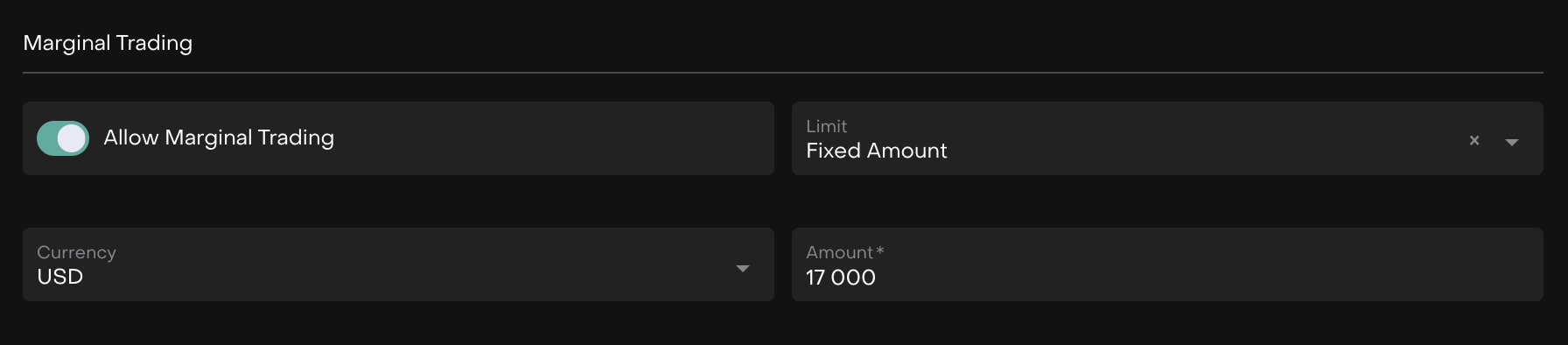Click the Allow Marginal Trading label

click(219, 137)
